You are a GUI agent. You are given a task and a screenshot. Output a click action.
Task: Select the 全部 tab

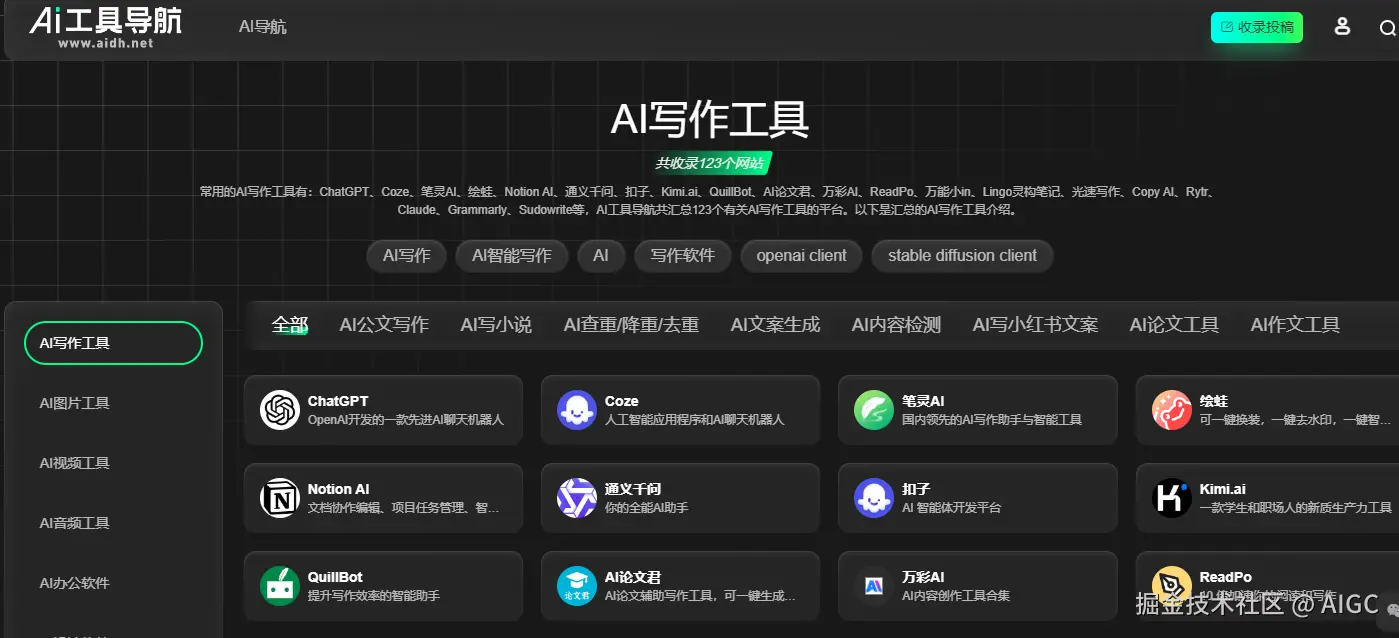[x=290, y=324]
